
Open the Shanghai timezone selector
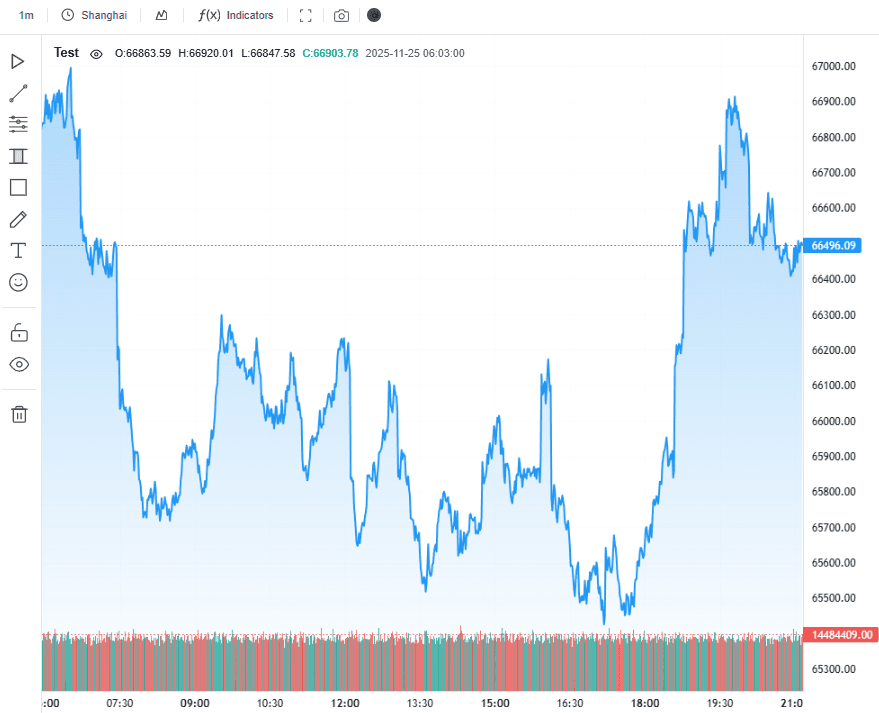[94, 16]
